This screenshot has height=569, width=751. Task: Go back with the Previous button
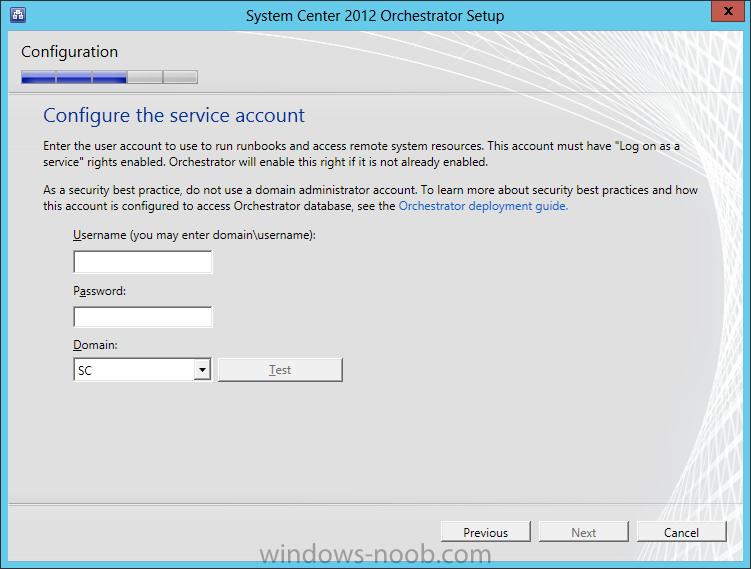tap(486, 532)
